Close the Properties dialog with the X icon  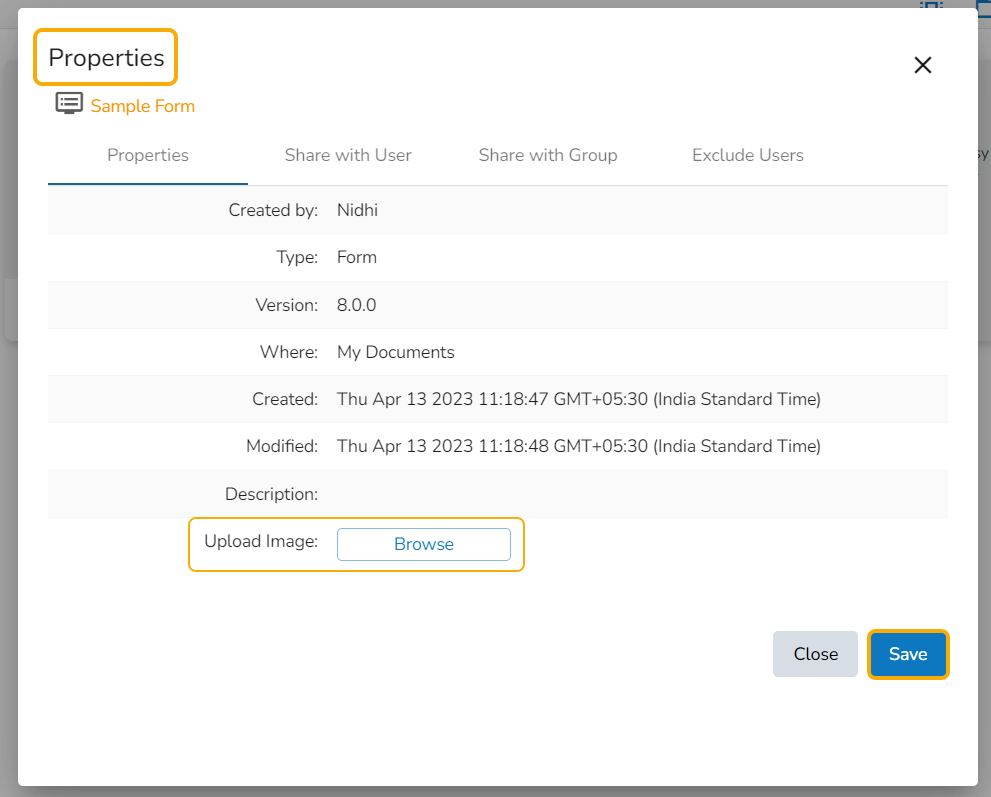click(x=922, y=65)
